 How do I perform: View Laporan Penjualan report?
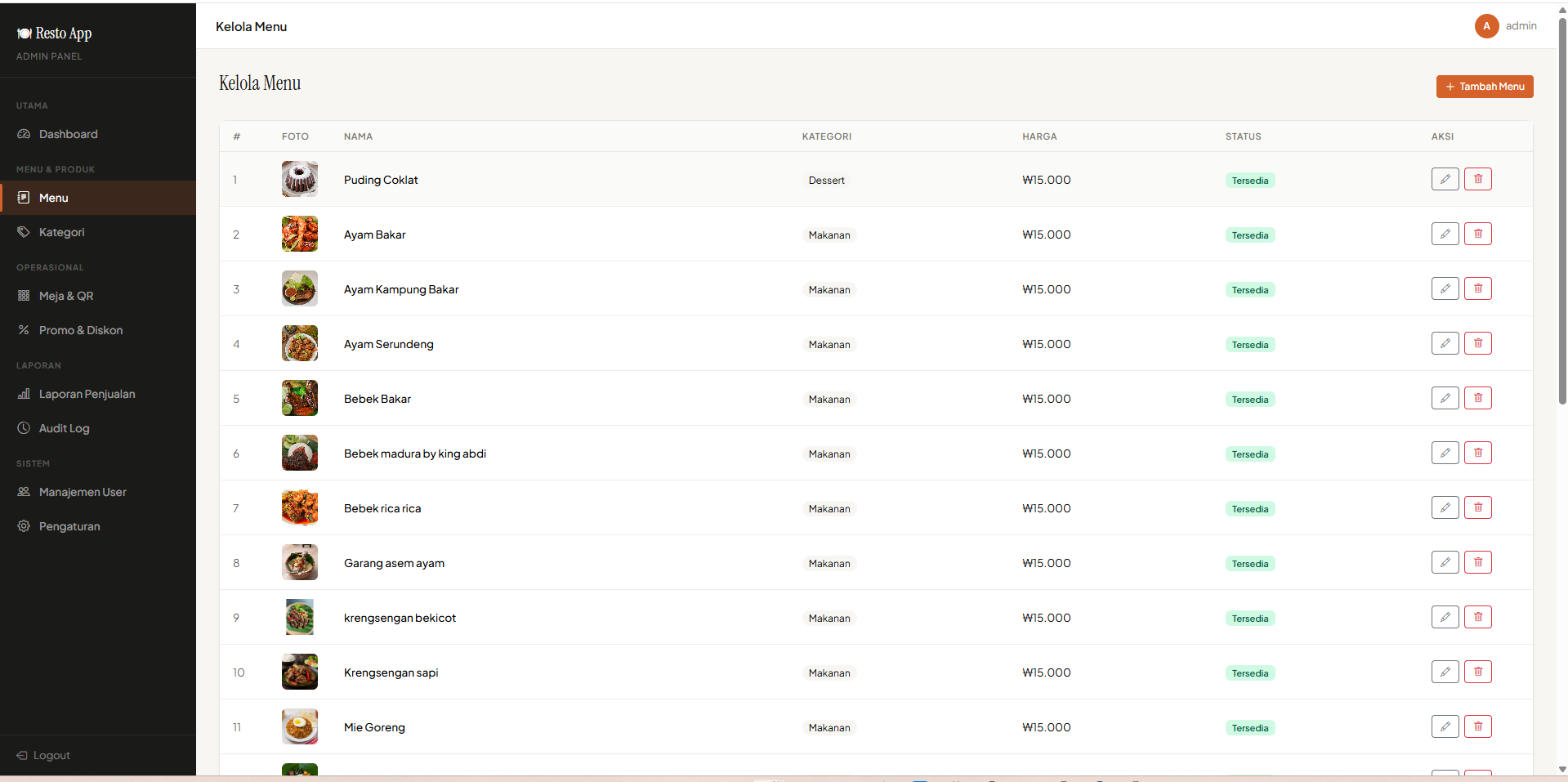pyautogui.click(x=98, y=394)
